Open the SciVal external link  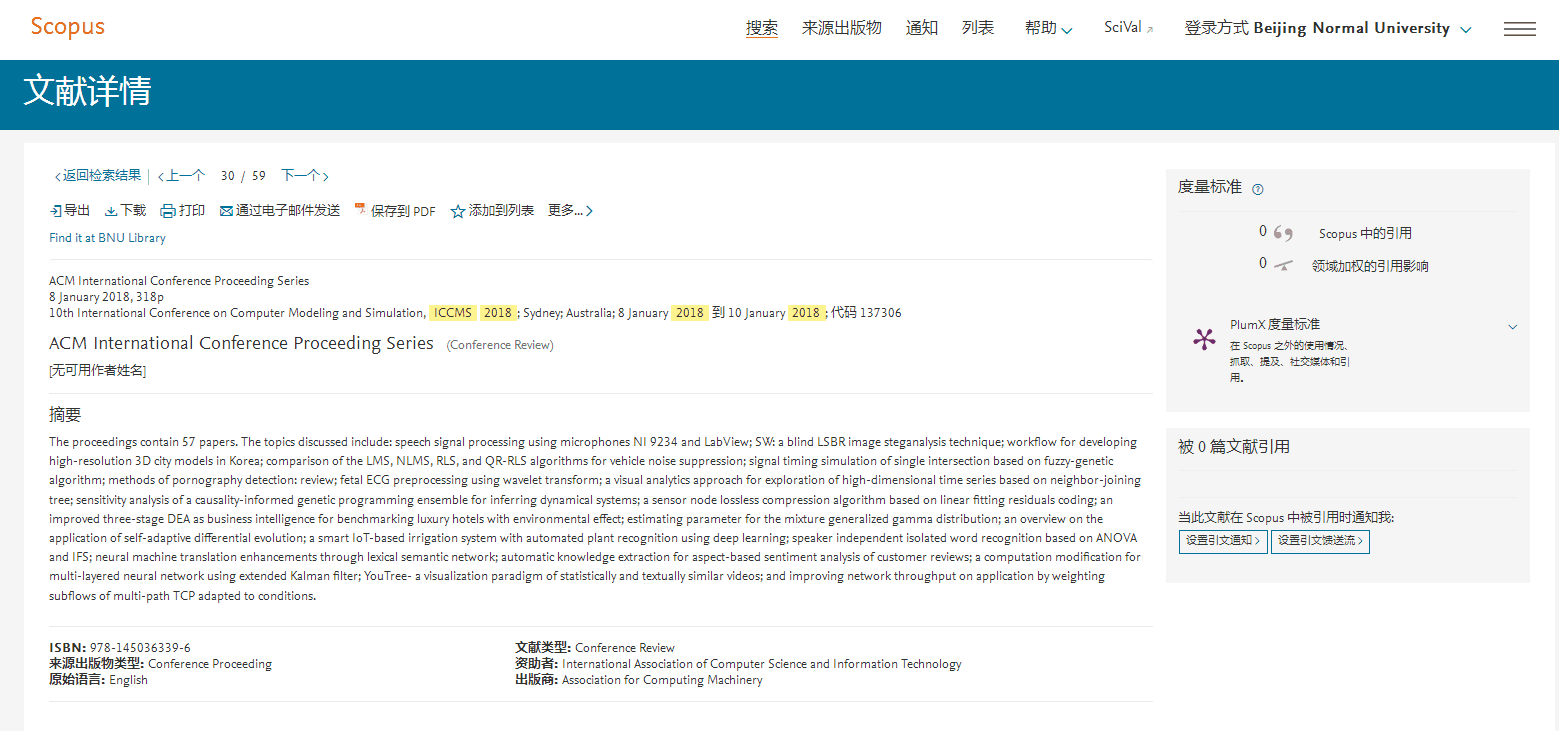(x=1128, y=28)
